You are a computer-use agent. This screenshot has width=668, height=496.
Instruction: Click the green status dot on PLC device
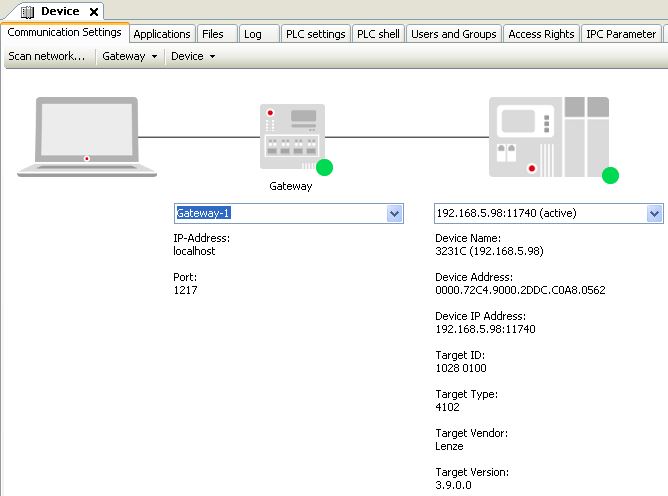[610, 176]
